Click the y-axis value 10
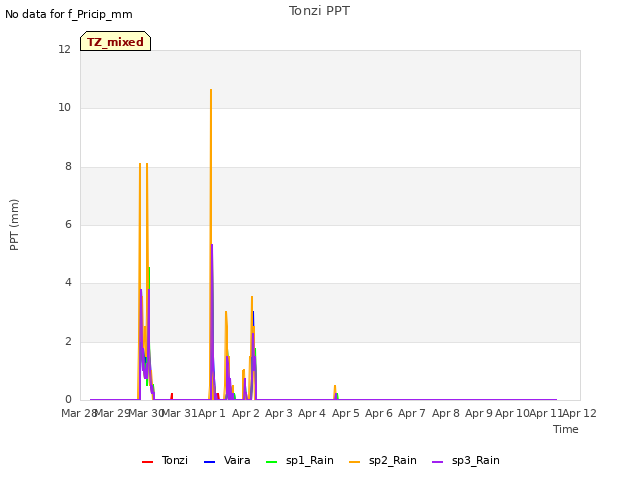Screen dimensions: 640x480 64,108
